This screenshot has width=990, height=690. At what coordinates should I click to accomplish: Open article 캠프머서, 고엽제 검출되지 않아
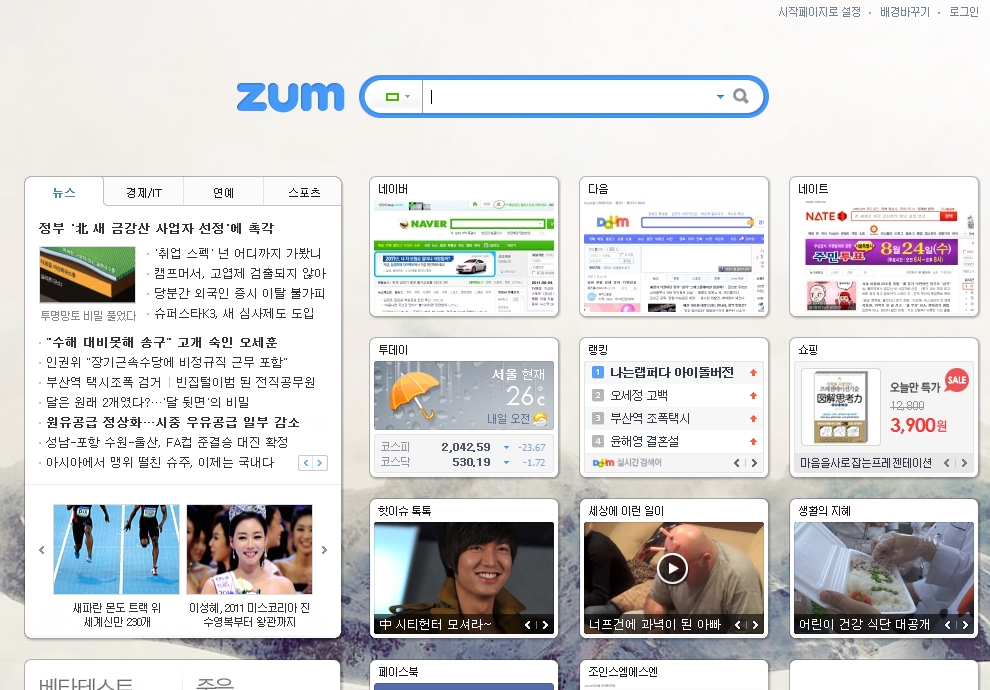click(240, 273)
